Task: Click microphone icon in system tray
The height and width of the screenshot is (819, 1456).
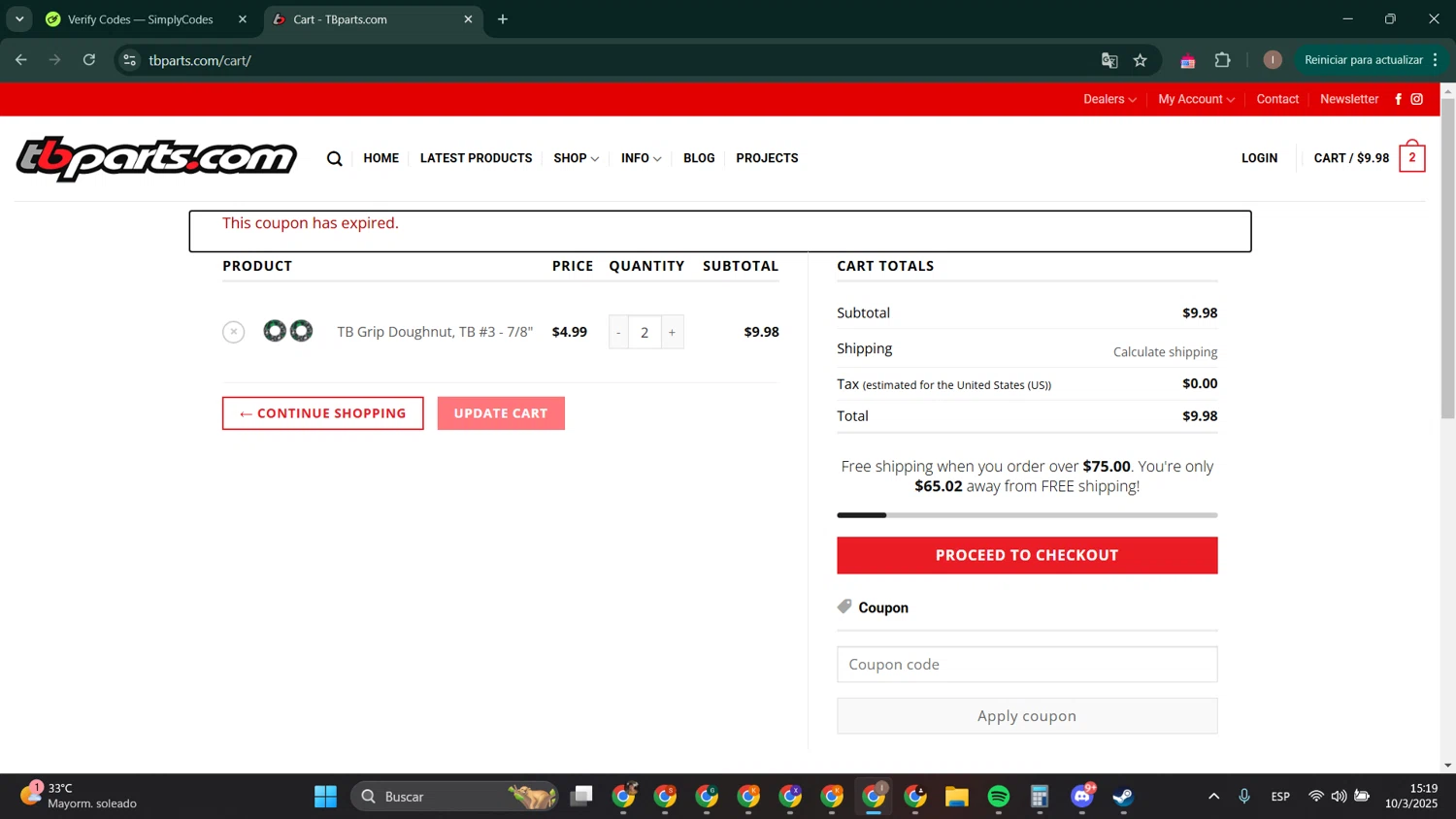Action: click(1244, 796)
